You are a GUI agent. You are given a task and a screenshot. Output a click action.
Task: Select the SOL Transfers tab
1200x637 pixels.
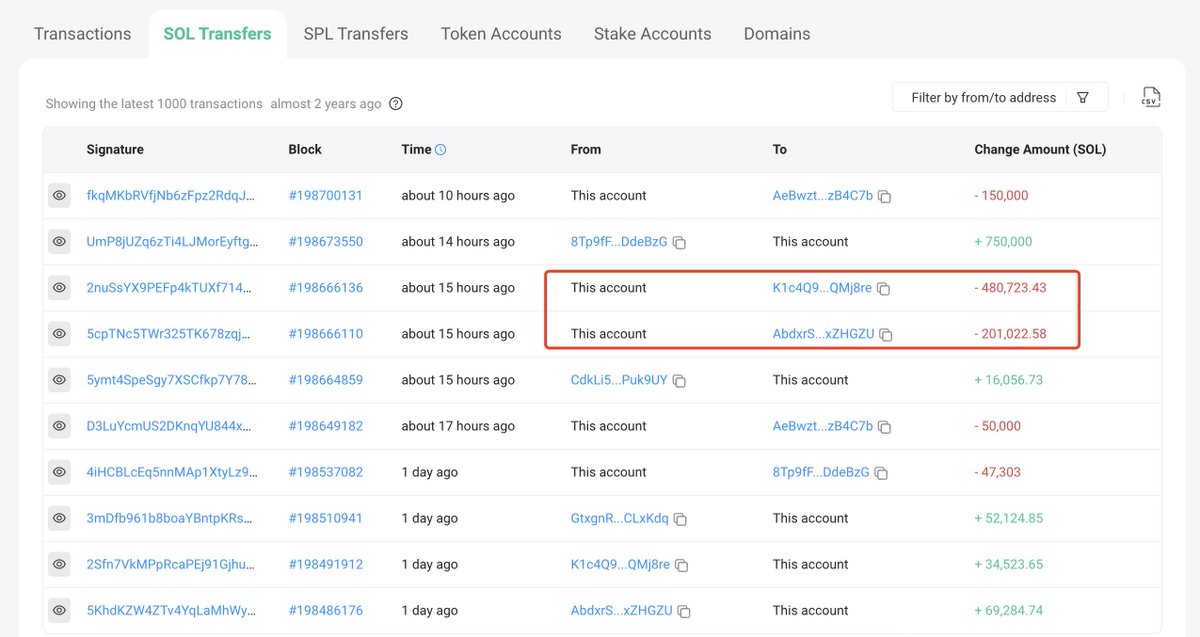[217, 34]
